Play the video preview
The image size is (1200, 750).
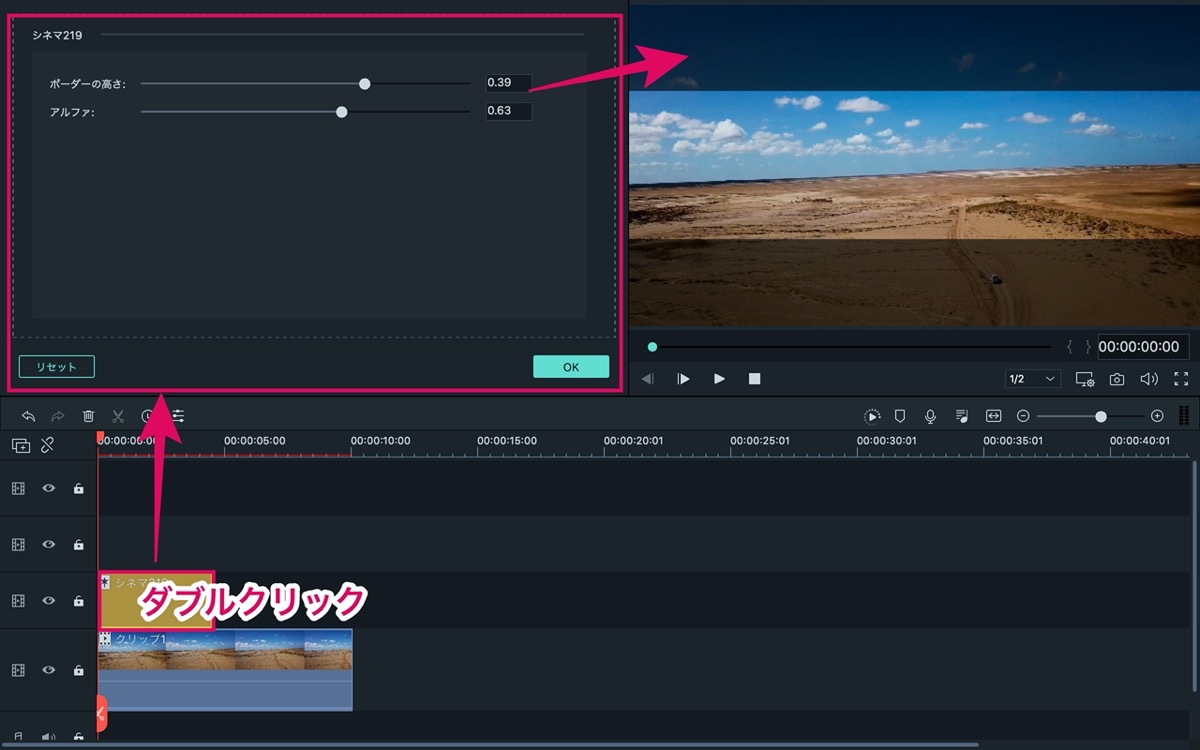pos(719,379)
